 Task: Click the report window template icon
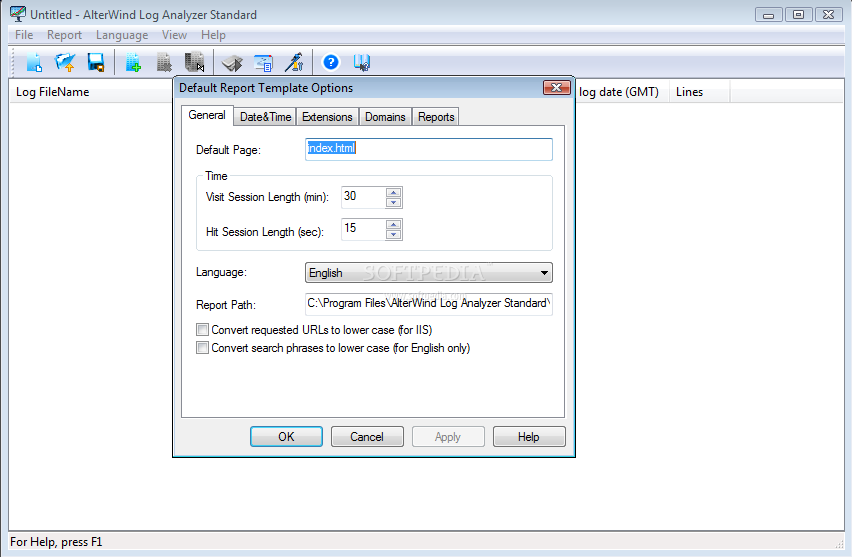[264, 63]
